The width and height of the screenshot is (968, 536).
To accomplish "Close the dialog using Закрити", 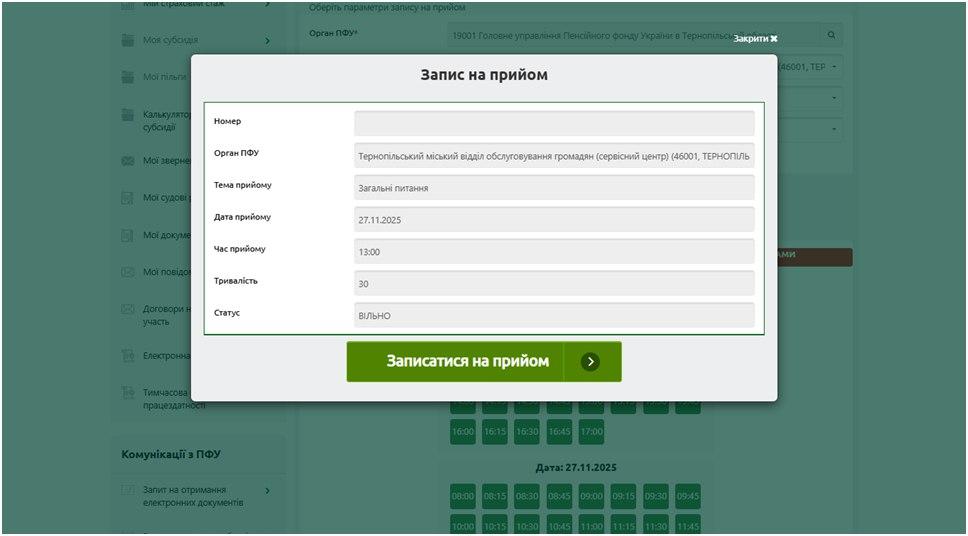I will [x=755, y=39].
